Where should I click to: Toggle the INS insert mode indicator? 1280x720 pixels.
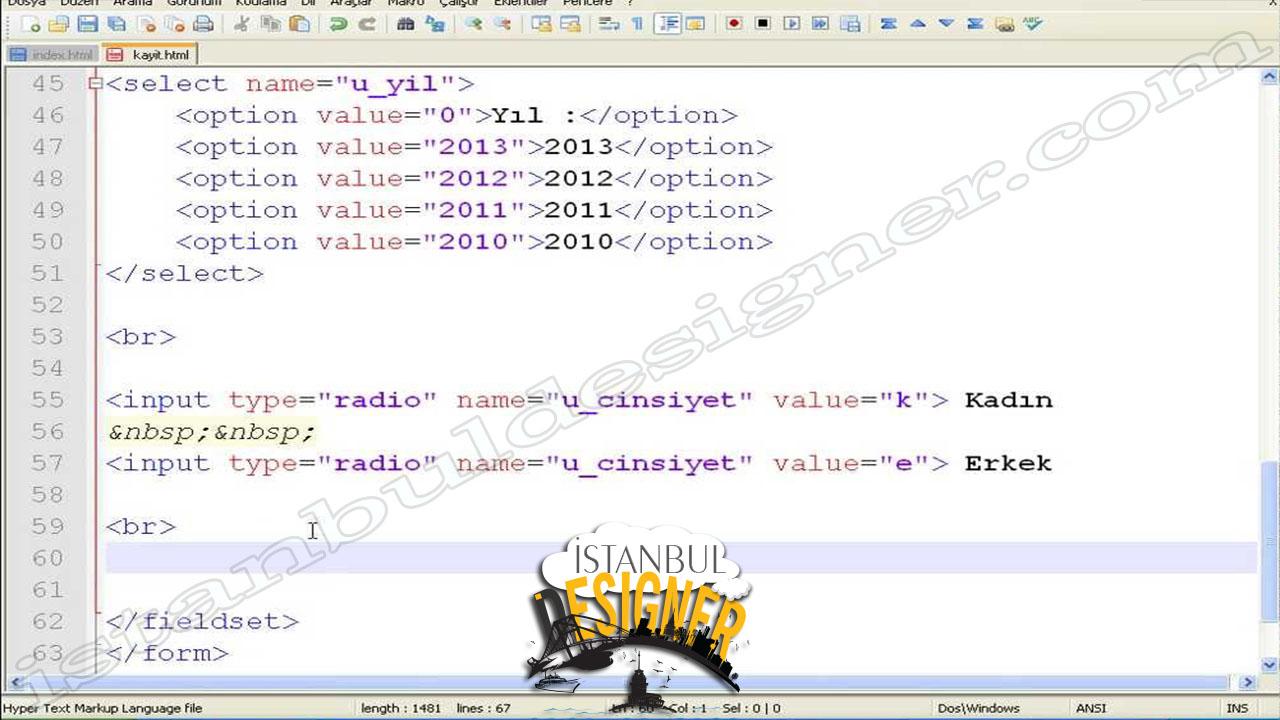tap(1237, 708)
